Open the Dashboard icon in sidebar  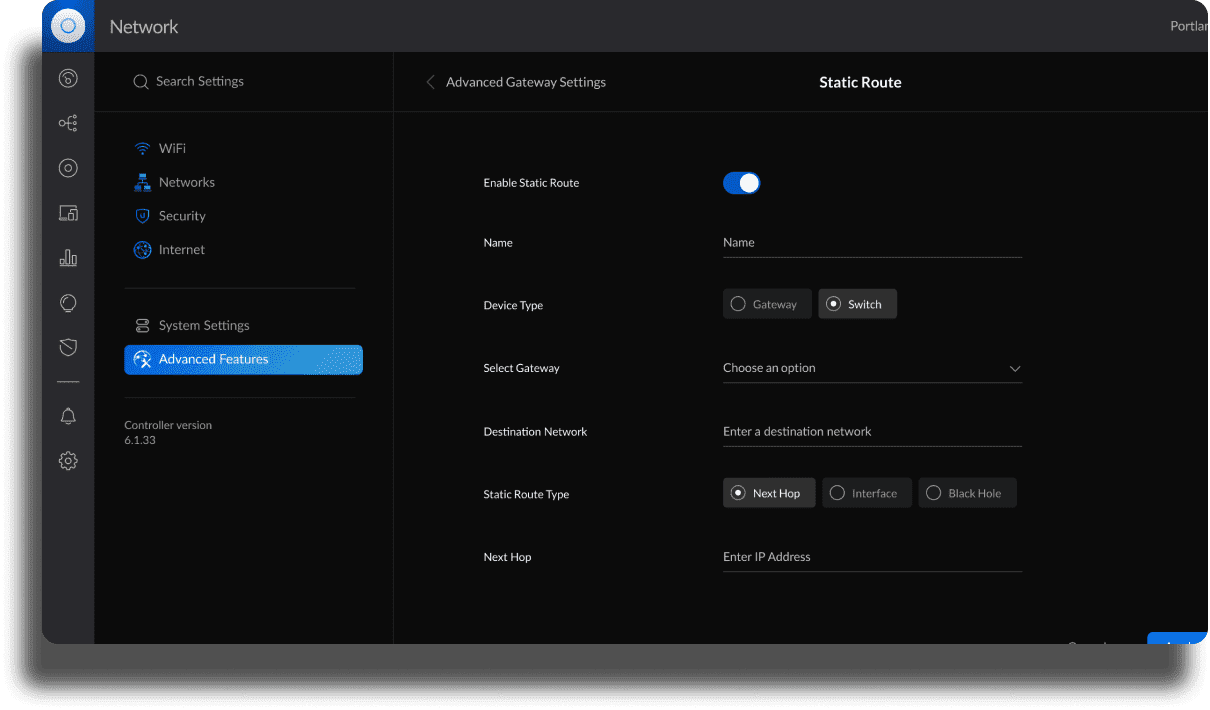(x=68, y=79)
